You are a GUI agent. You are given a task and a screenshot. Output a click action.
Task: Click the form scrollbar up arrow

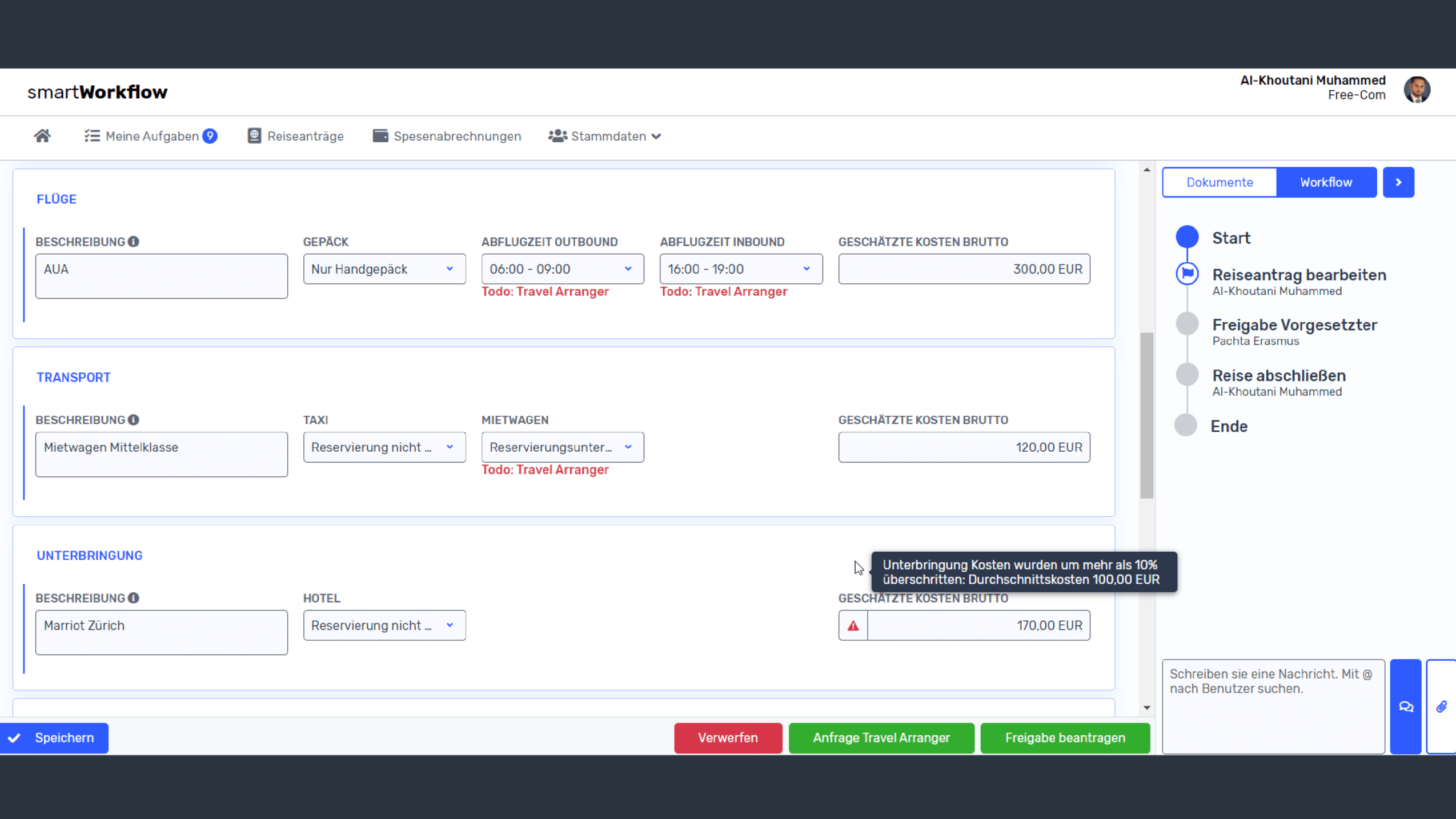coord(1146,170)
